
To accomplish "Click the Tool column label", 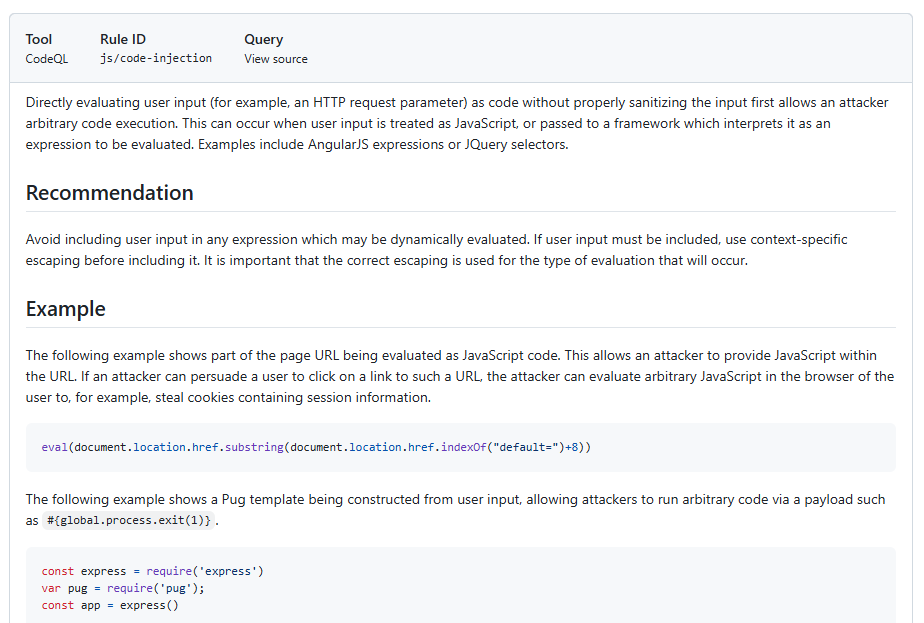I will click(39, 39).
